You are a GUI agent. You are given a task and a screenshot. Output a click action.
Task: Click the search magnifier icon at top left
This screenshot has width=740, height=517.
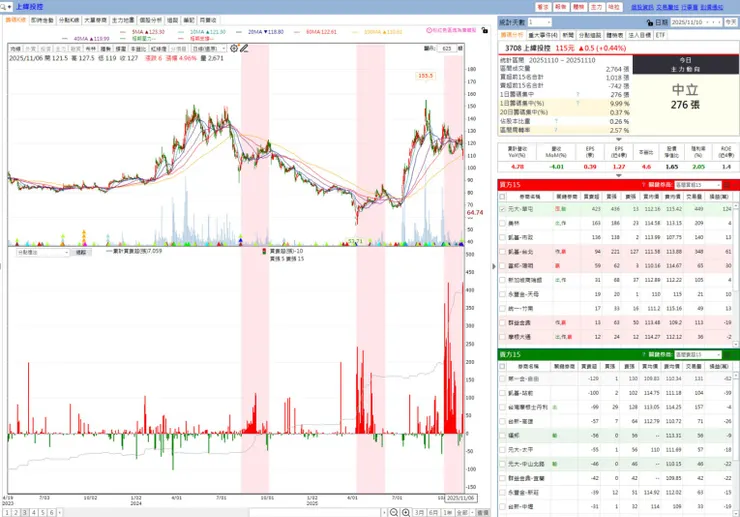point(3,7)
